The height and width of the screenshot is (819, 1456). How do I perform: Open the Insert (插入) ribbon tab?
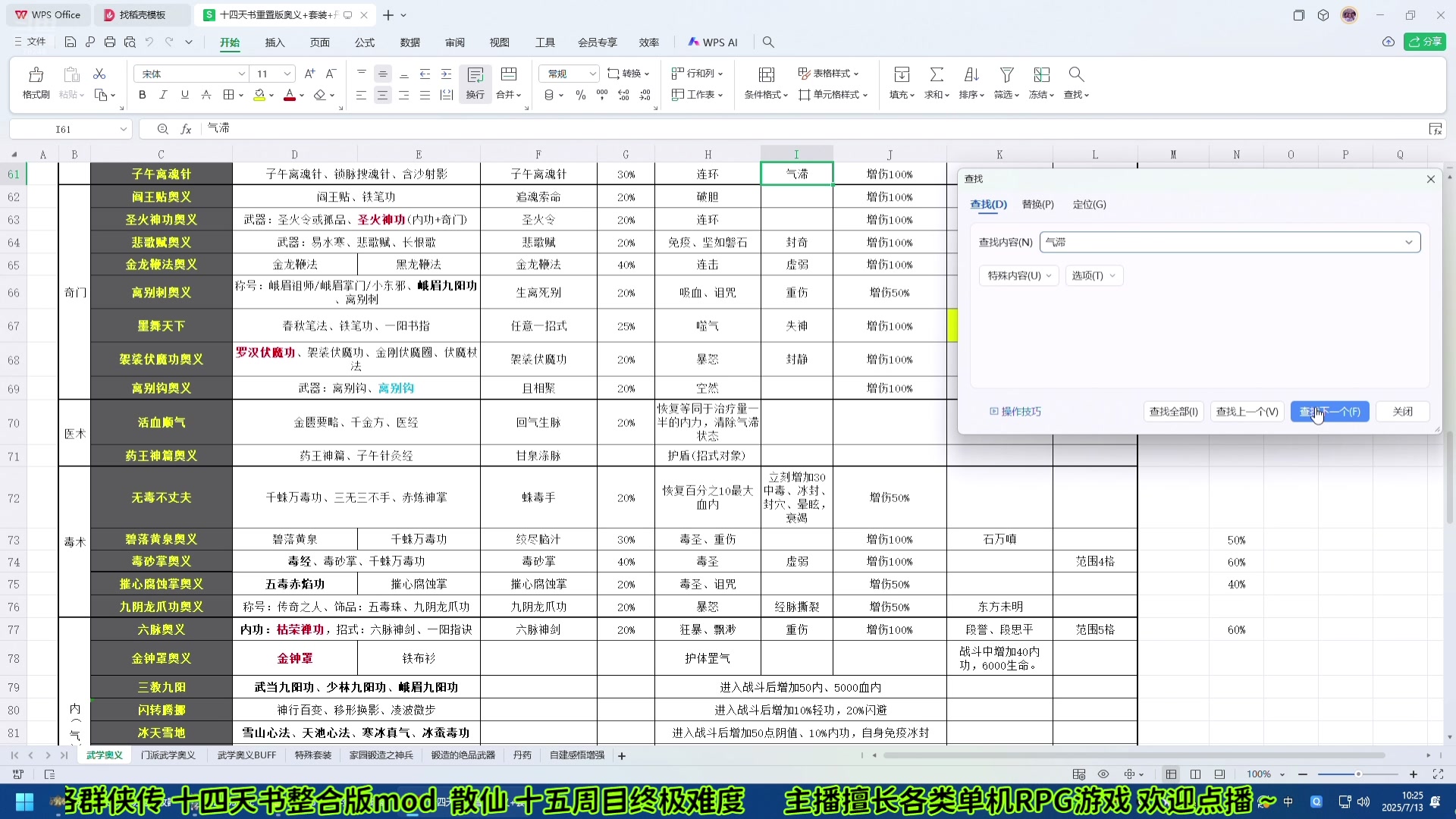(275, 42)
